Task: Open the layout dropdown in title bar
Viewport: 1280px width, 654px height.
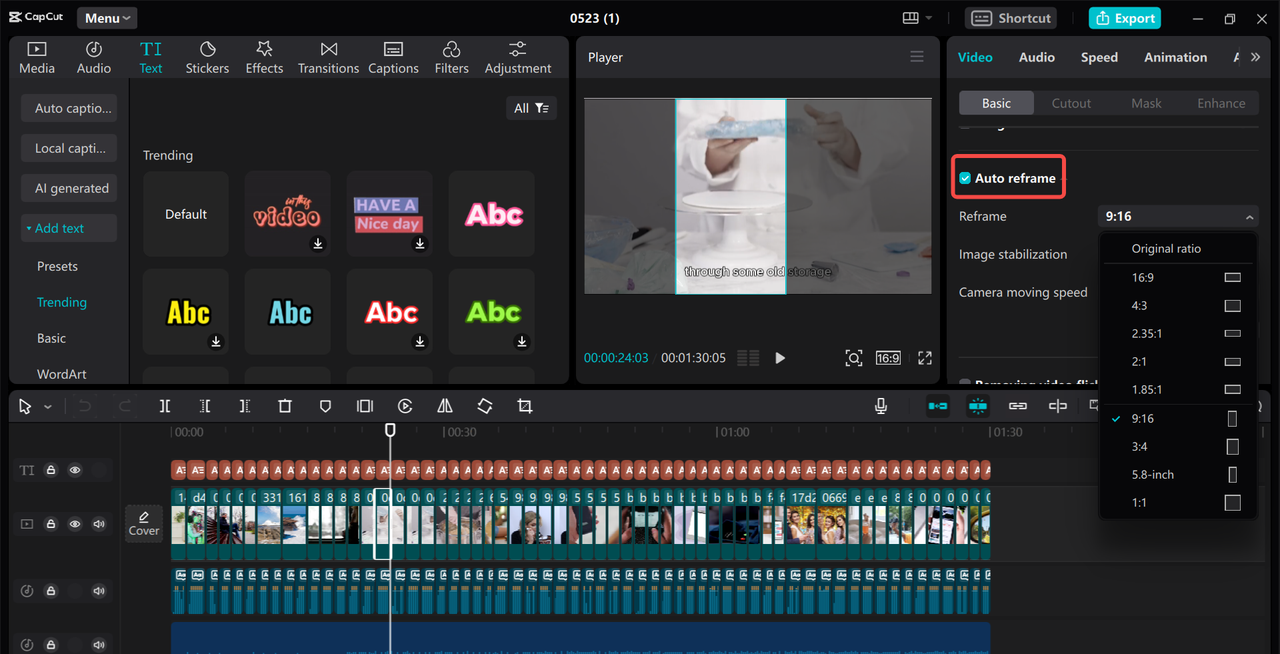Action: (x=917, y=18)
